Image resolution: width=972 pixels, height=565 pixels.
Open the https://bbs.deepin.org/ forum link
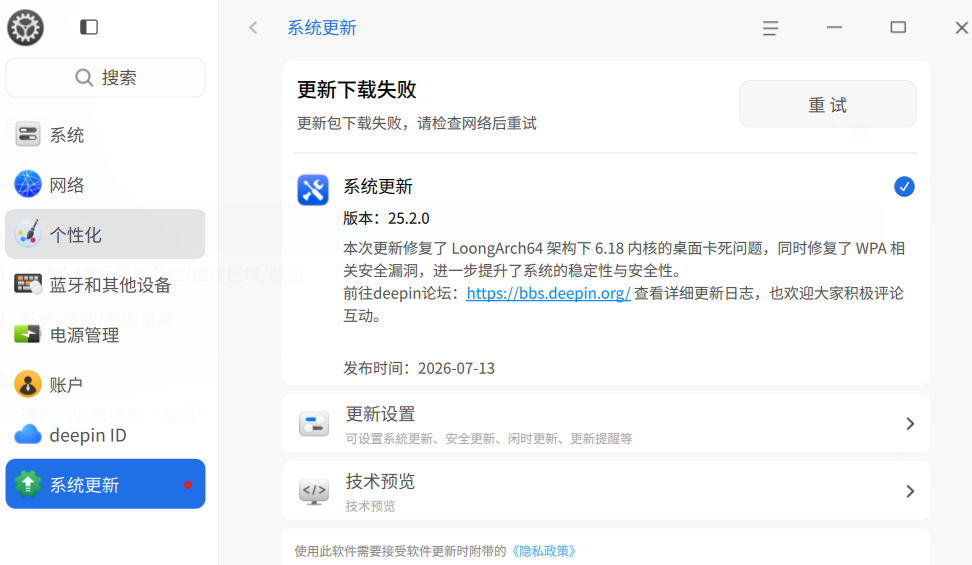[x=549, y=293]
